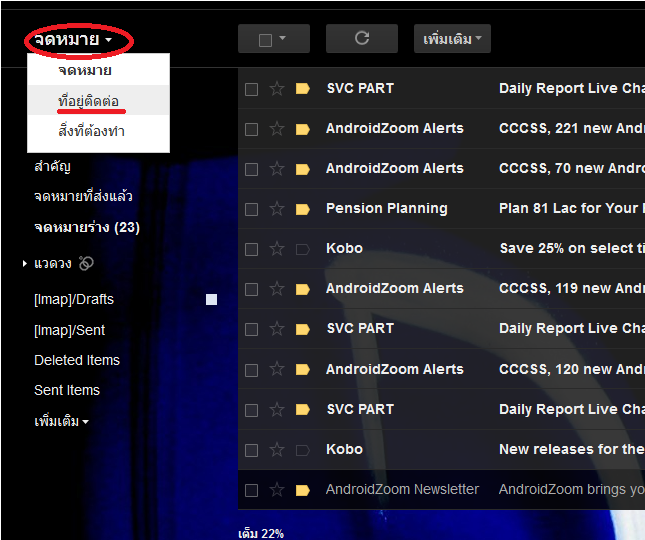Toggle importance marker on AndroidZoom 221 new email
This screenshot has width=645, height=540.
coord(303,129)
